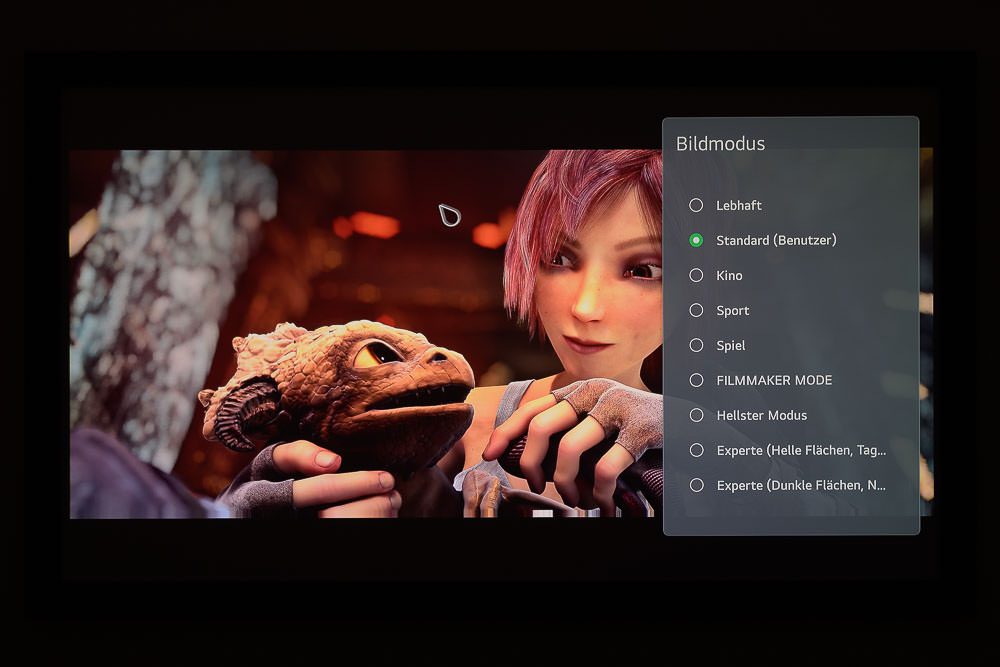Click the Hellster Modus label text
Screen dimensions: 1000x667
761,416
